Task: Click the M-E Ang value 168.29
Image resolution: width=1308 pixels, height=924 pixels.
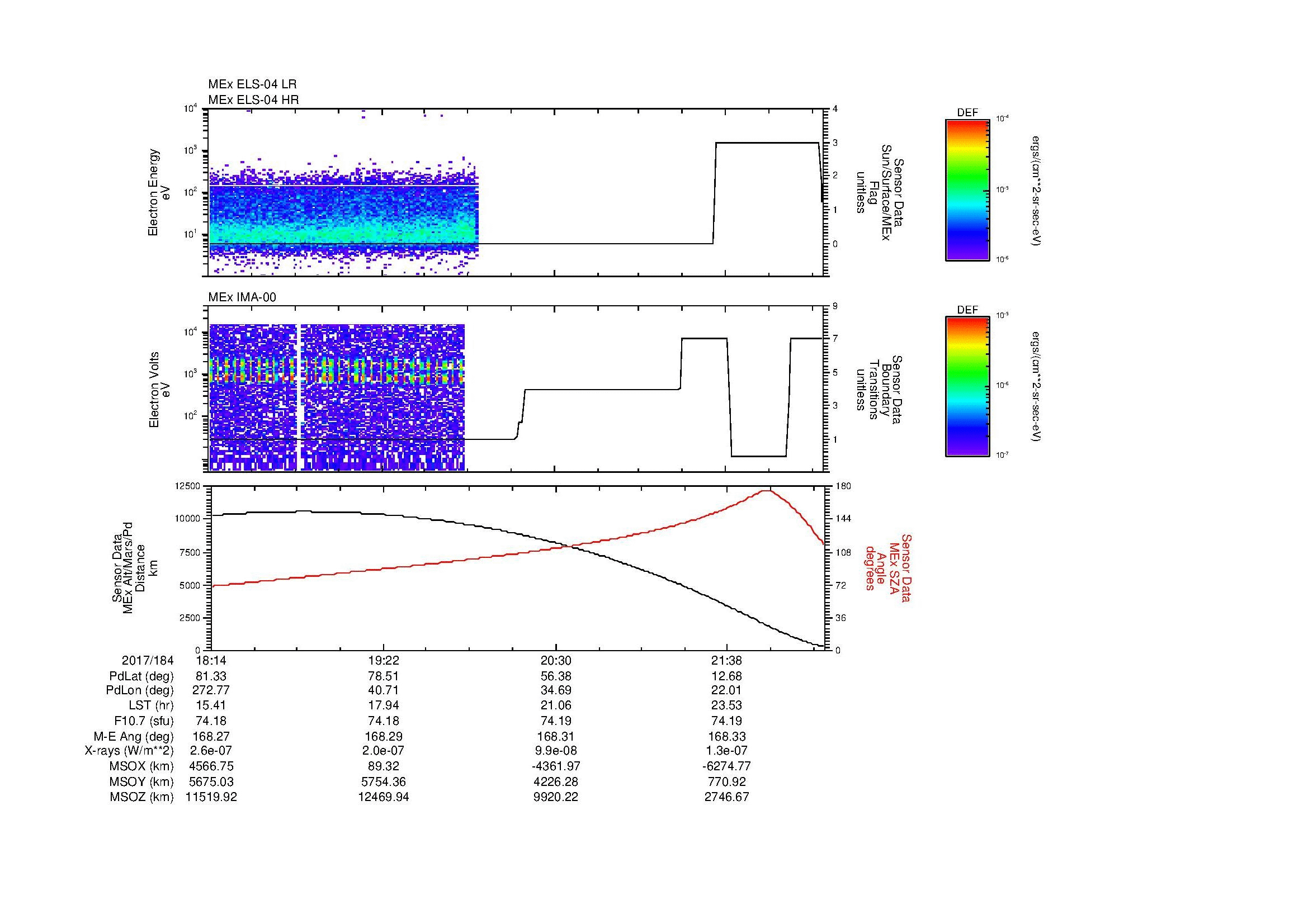Action: [384, 736]
